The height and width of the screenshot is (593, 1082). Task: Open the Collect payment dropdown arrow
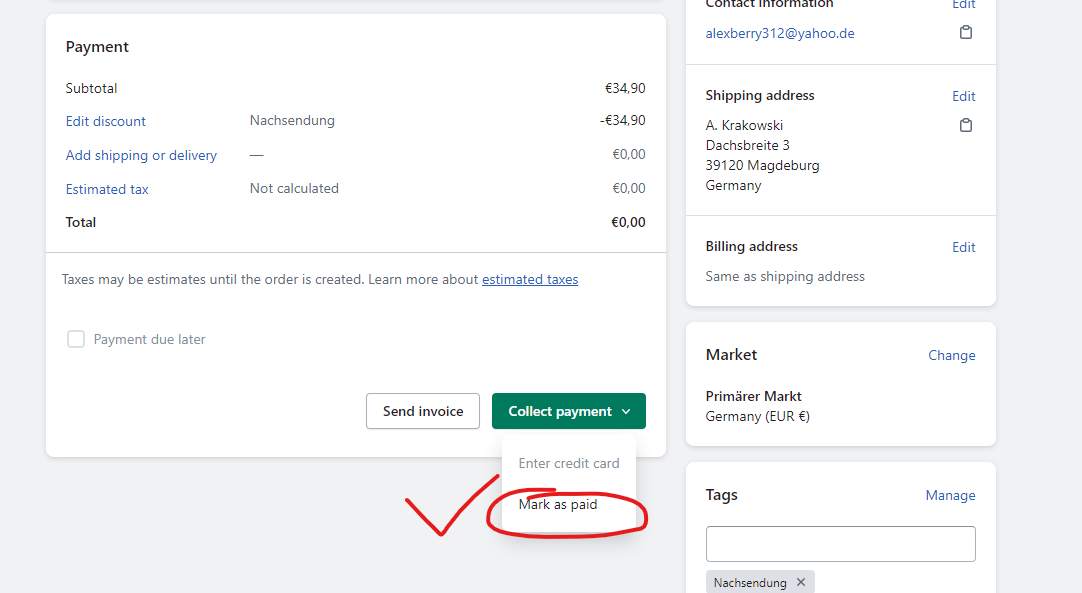point(626,411)
